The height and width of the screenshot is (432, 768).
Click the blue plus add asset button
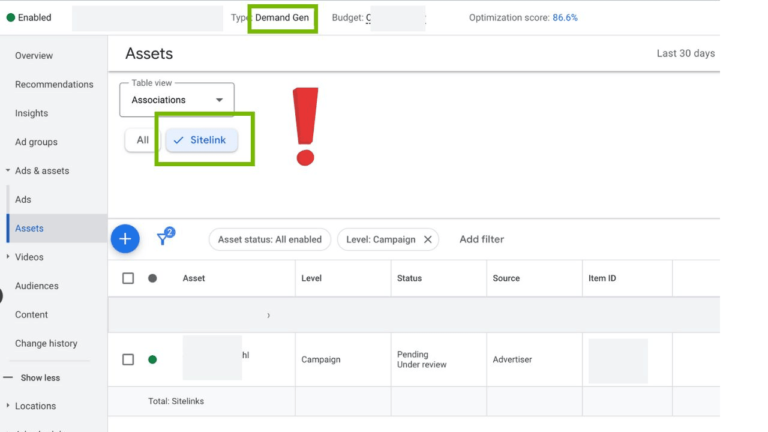pyautogui.click(x=125, y=239)
